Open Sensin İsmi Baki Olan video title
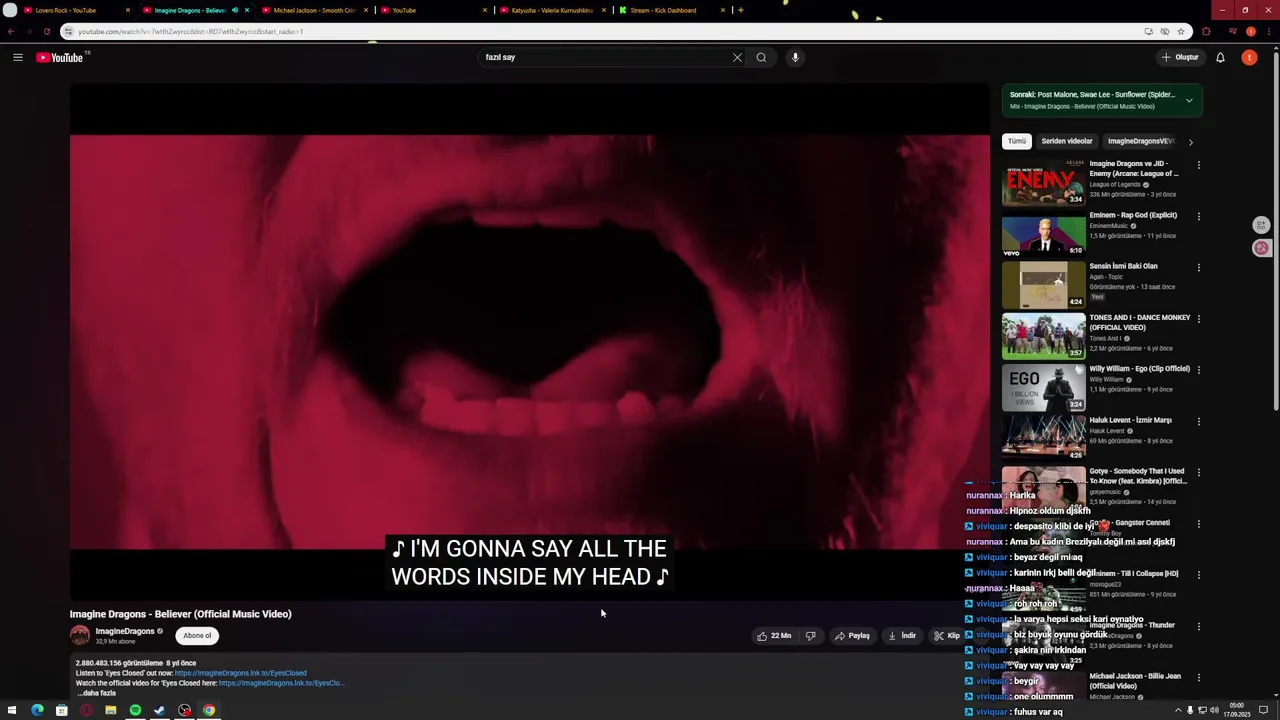 click(x=1123, y=266)
